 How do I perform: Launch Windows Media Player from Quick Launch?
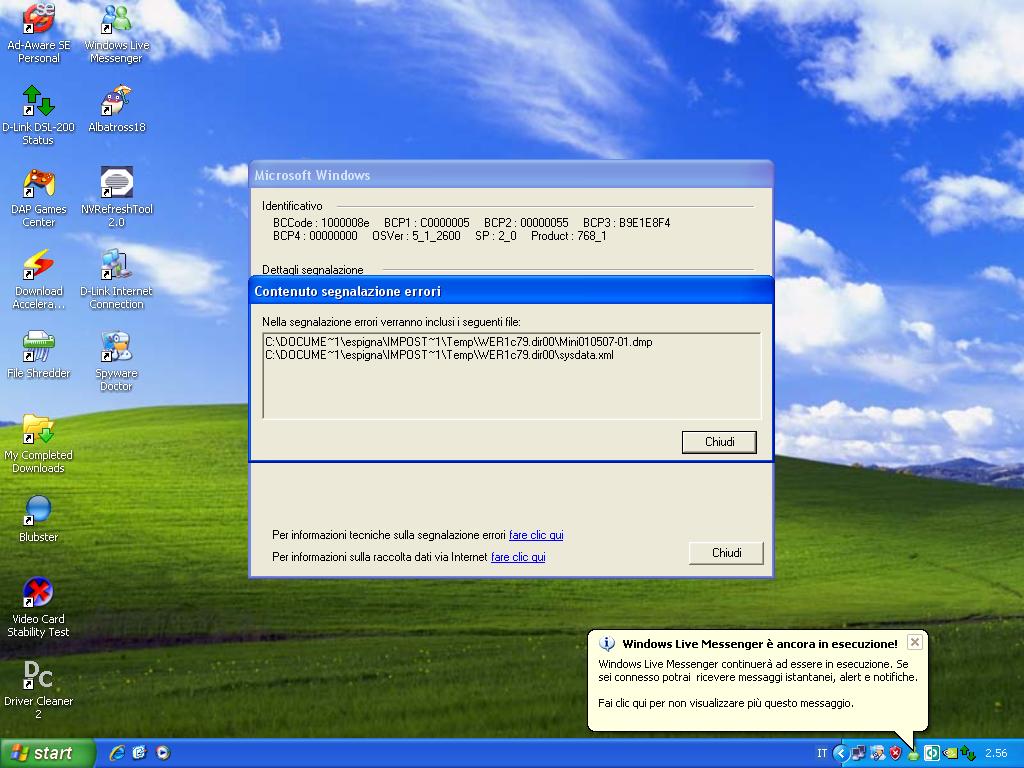click(163, 753)
